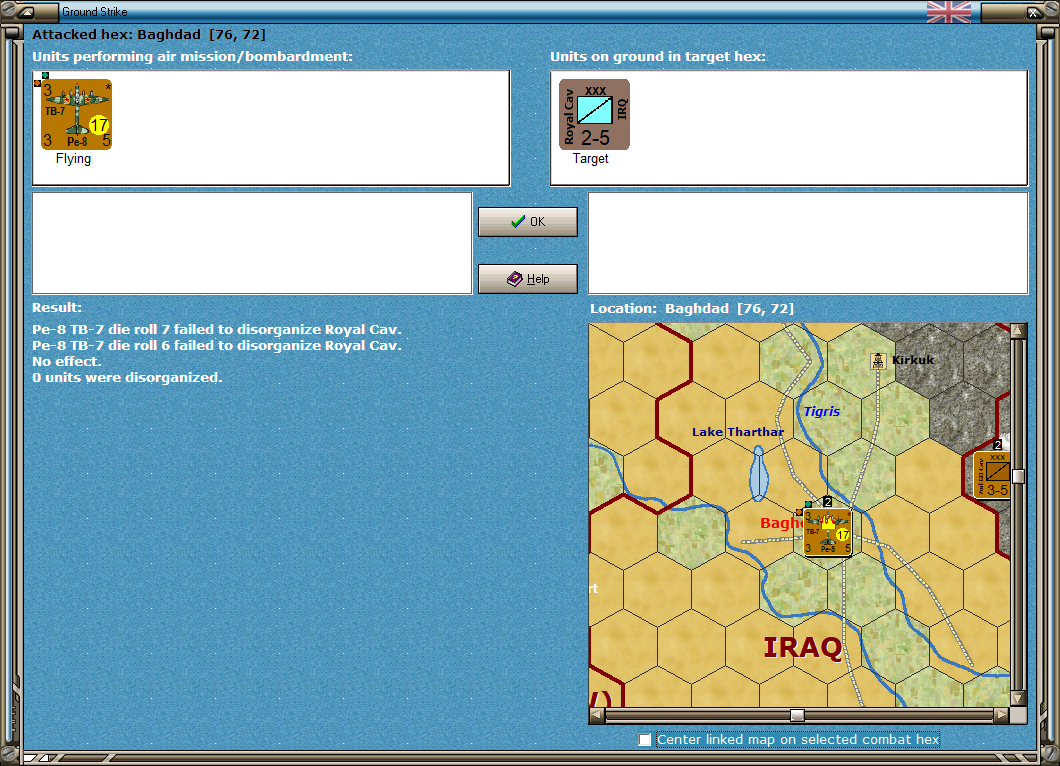
Task: Click the 'Flying' label under the bomber
Action: click(73, 159)
